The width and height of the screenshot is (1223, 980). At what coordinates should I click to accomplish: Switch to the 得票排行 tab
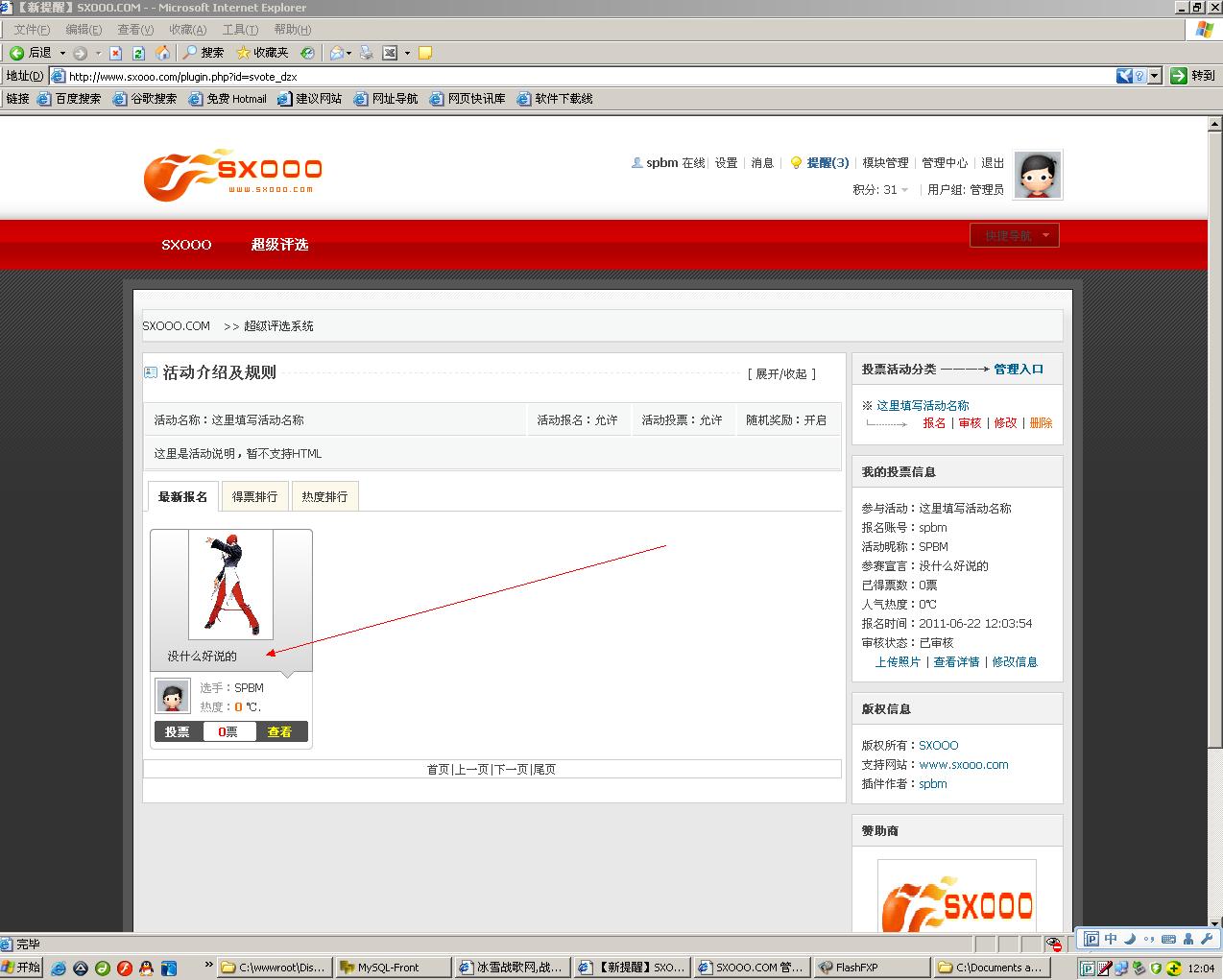tap(254, 496)
